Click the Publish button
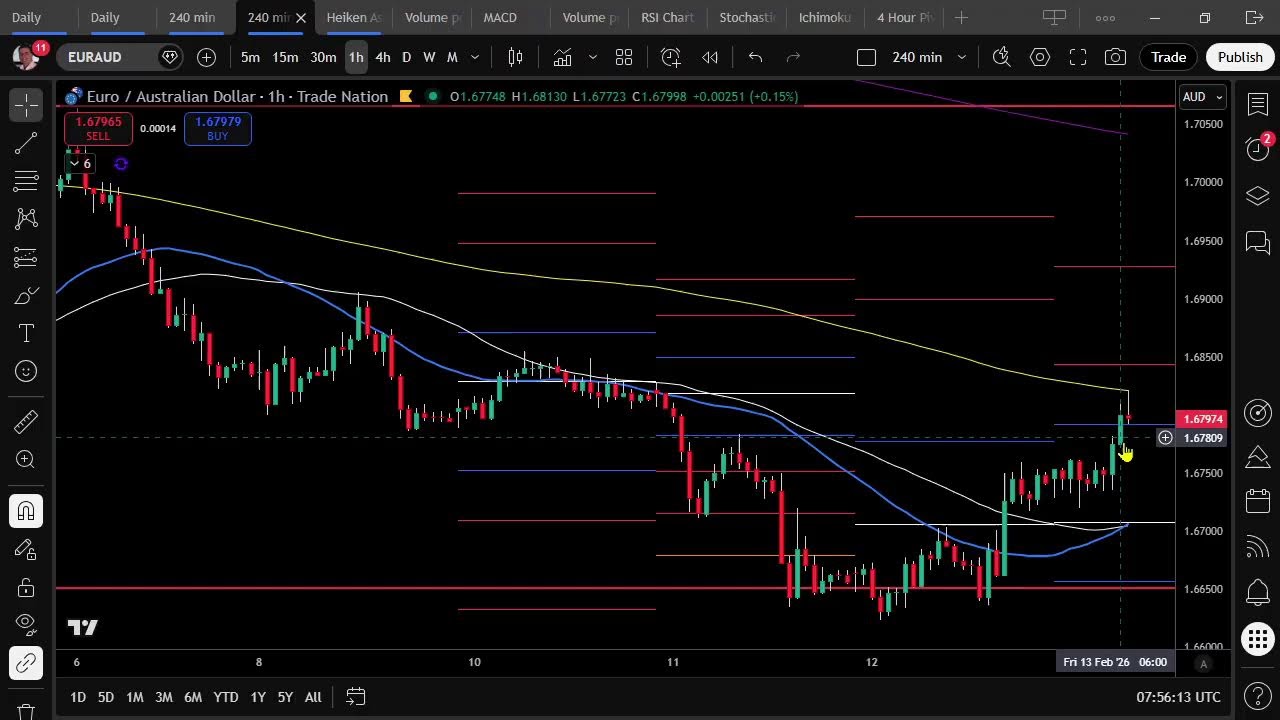The width and height of the screenshot is (1280, 720). coord(1240,57)
